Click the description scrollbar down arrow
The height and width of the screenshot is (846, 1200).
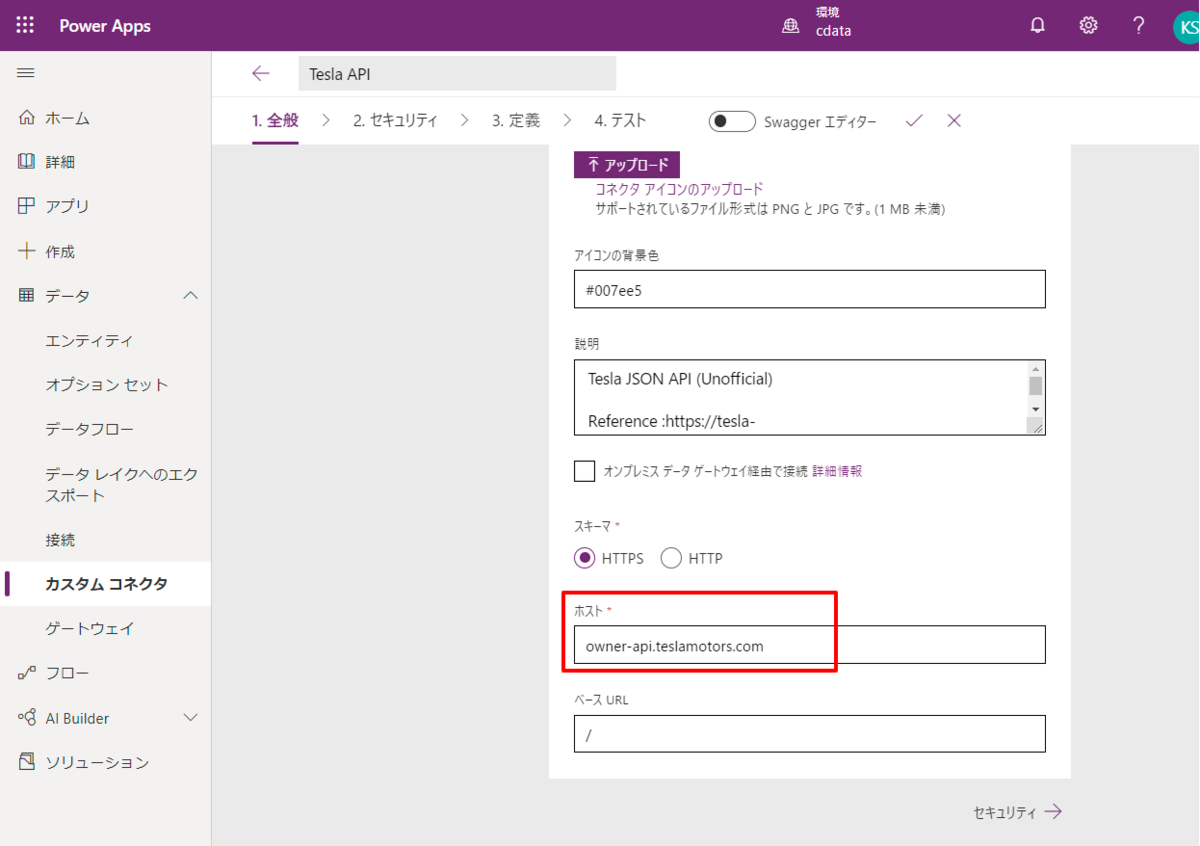(x=1036, y=410)
